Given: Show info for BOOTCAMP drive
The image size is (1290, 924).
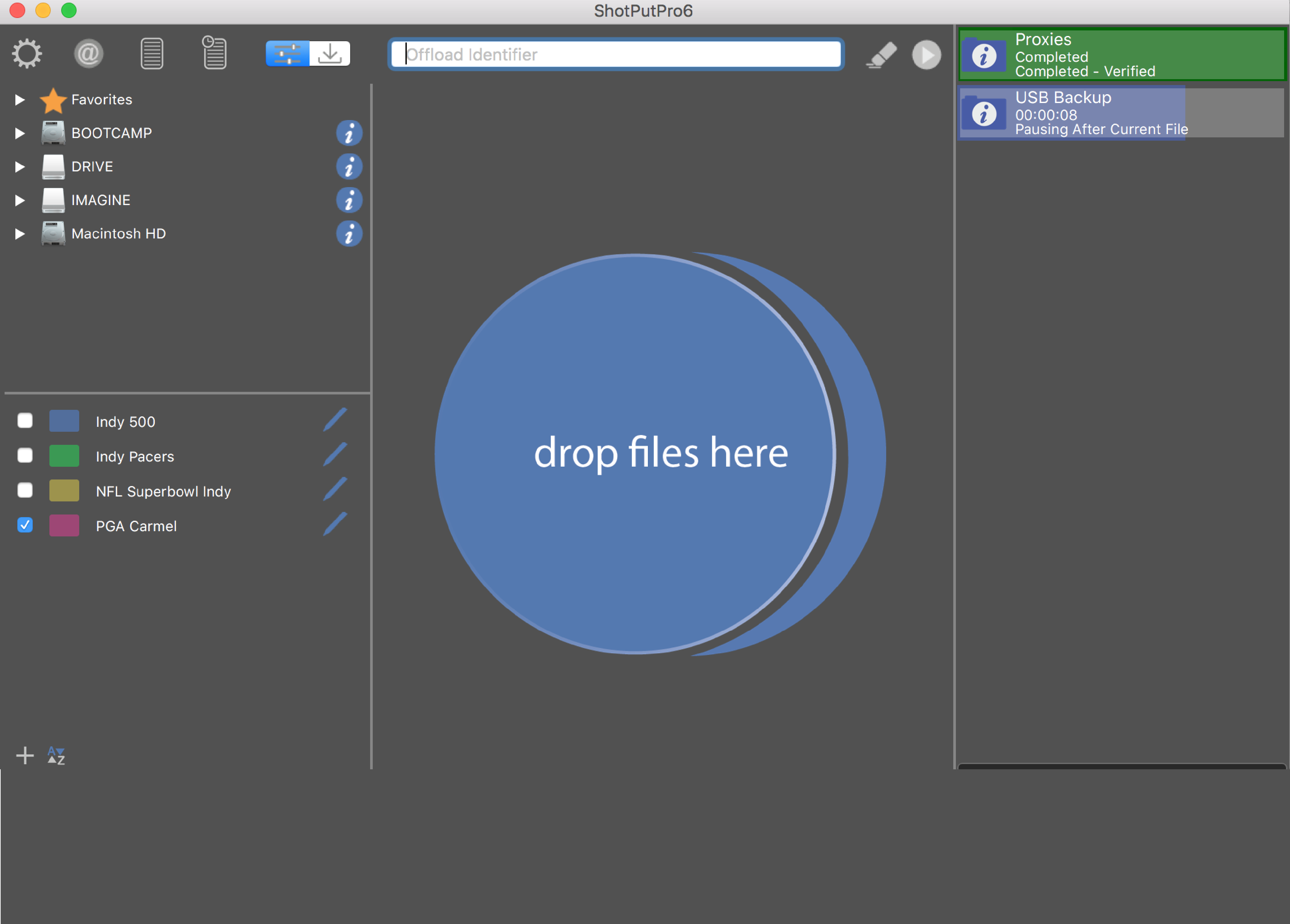Looking at the screenshot, I should click(x=349, y=133).
